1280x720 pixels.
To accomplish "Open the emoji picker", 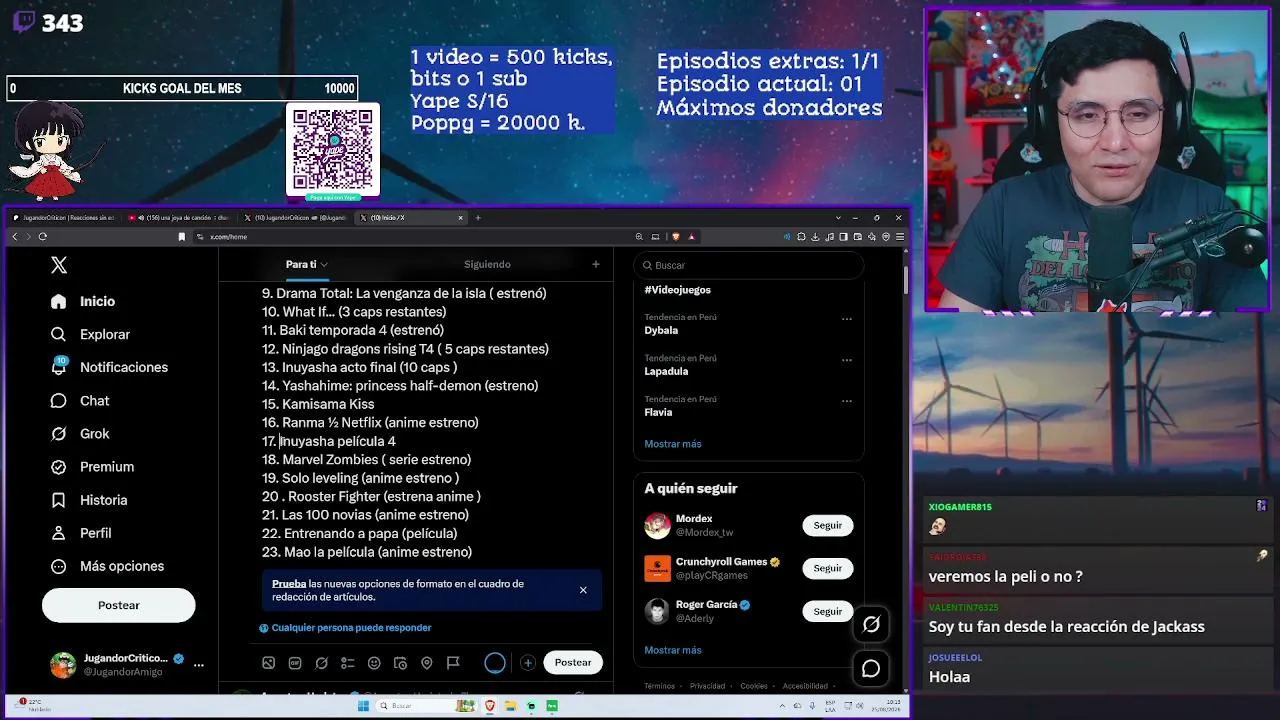I will 374,663.
